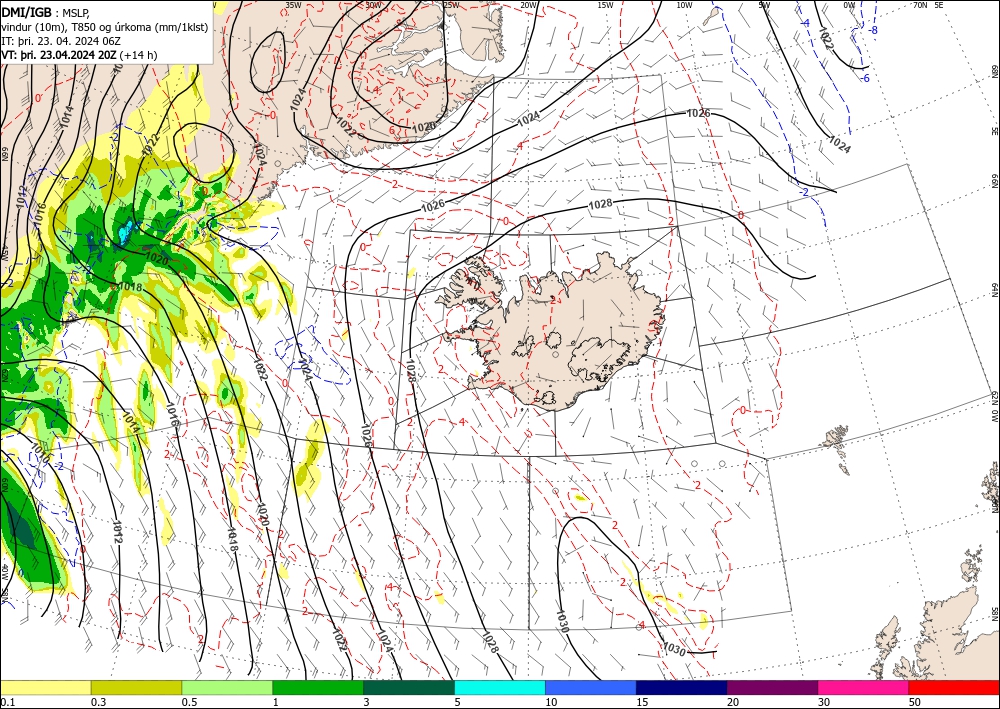The height and width of the screenshot is (709, 1000).
Task: Click the '70N' latitude label
Action: coord(920,5)
